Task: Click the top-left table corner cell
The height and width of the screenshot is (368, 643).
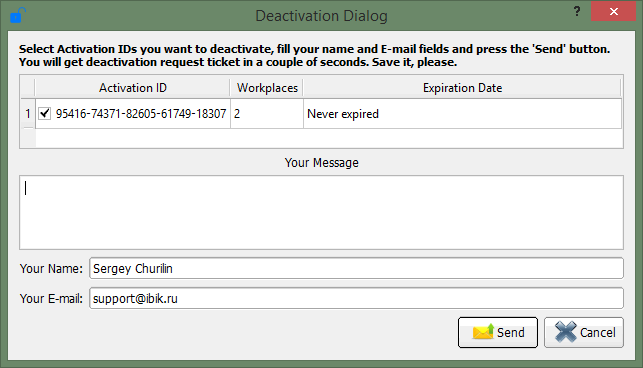Action: (x=27, y=87)
